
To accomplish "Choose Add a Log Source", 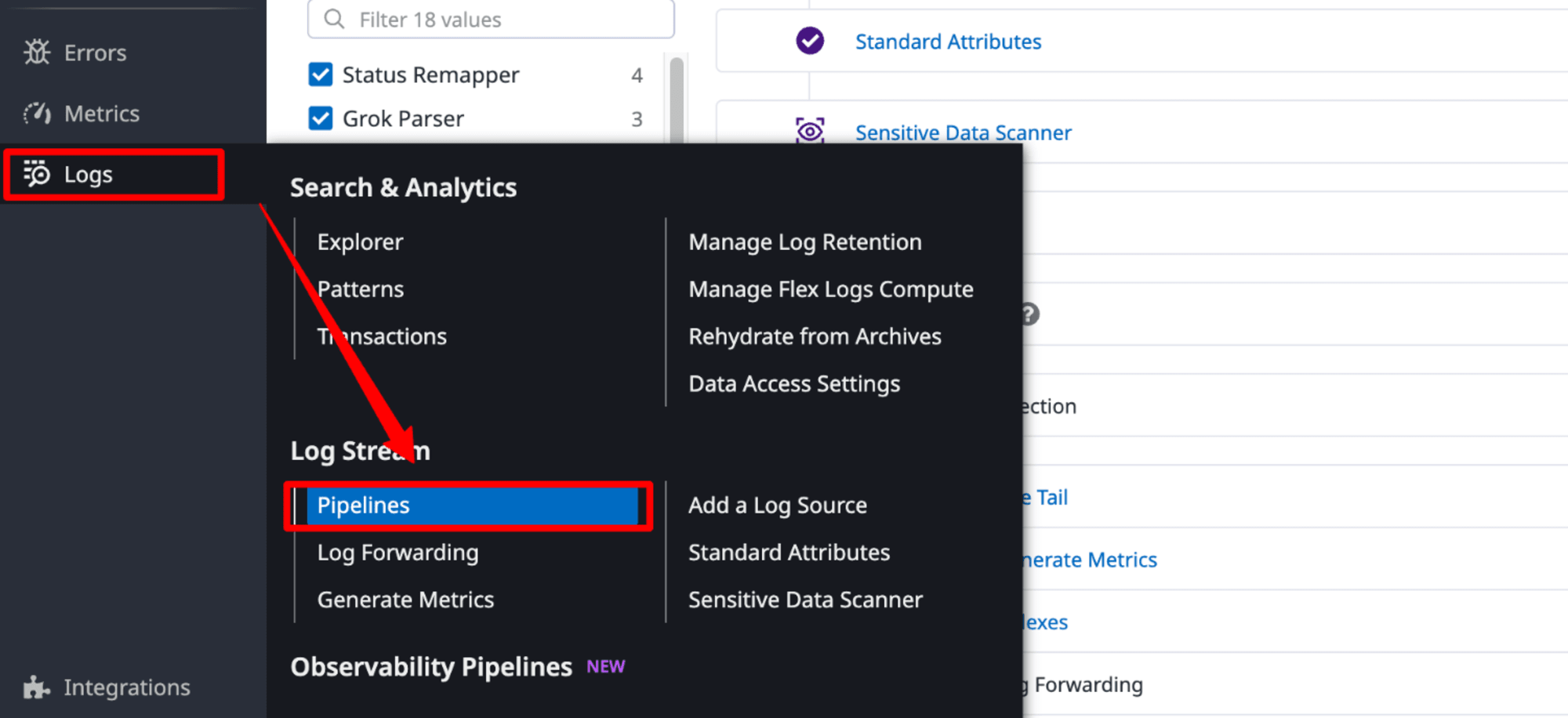I will click(x=778, y=506).
